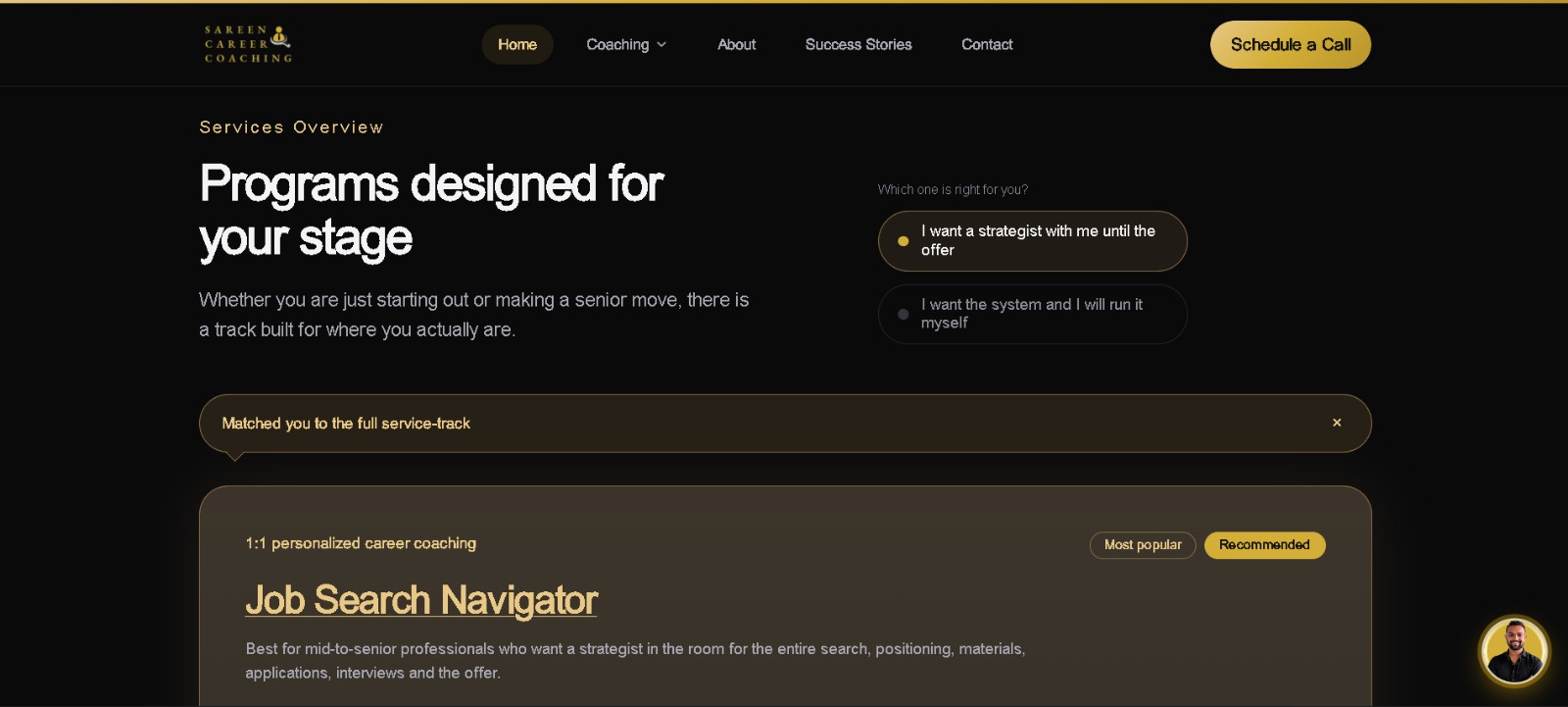Go to the Home nav item
The width and height of the screenshot is (1568, 707).
[x=517, y=44]
